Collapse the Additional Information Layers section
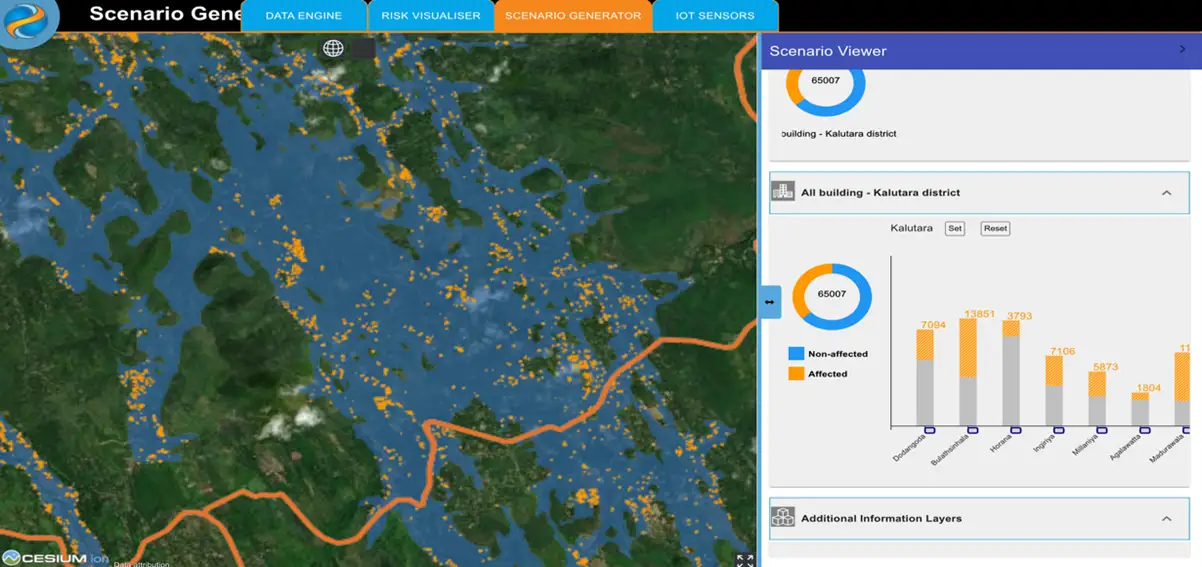Image resolution: width=1202 pixels, height=567 pixels. pyautogui.click(x=1166, y=519)
